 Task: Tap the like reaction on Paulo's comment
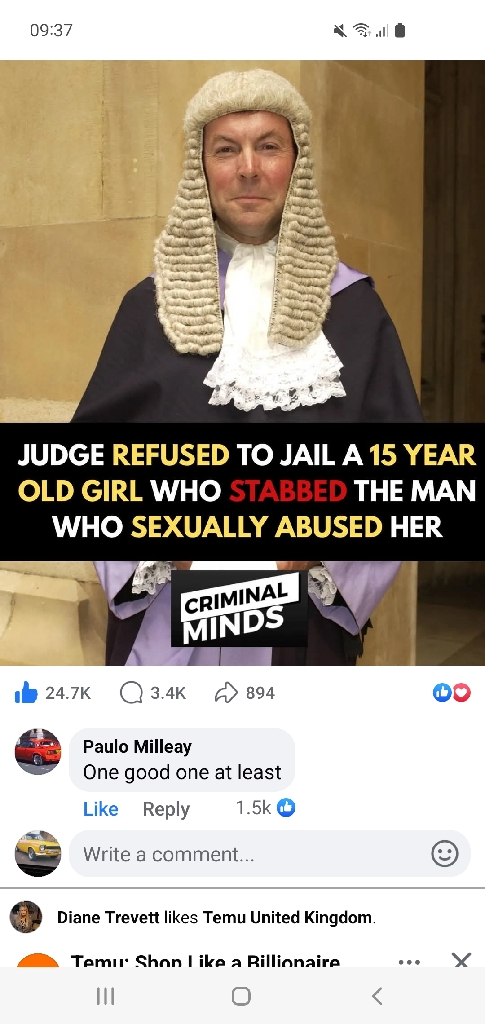coord(286,808)
